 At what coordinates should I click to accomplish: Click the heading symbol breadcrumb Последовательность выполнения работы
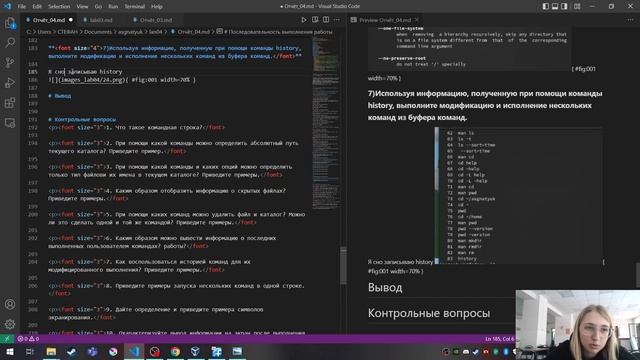pyautogui.click(x=274, y=31)
